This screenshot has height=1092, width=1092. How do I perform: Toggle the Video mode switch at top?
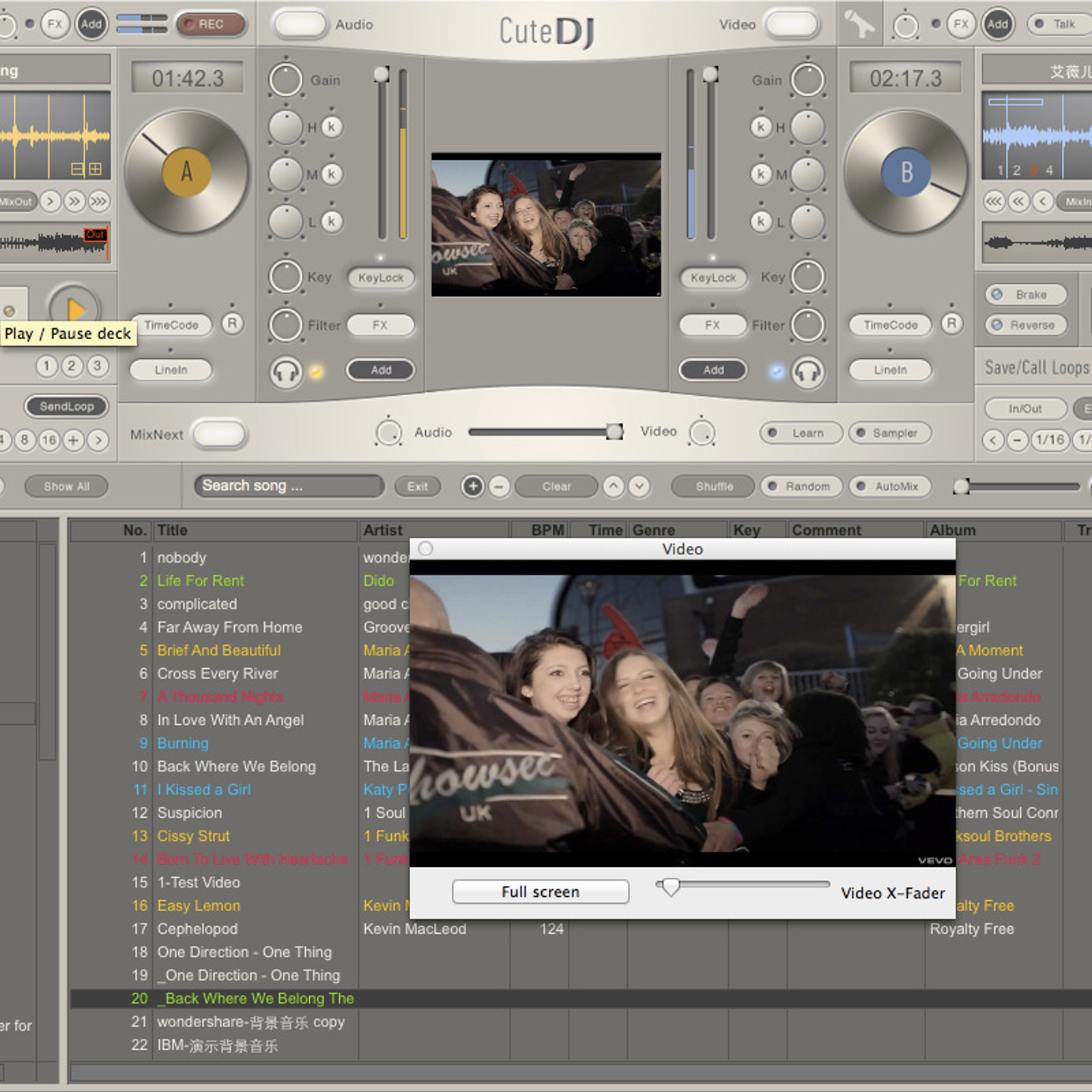(792, 25)
